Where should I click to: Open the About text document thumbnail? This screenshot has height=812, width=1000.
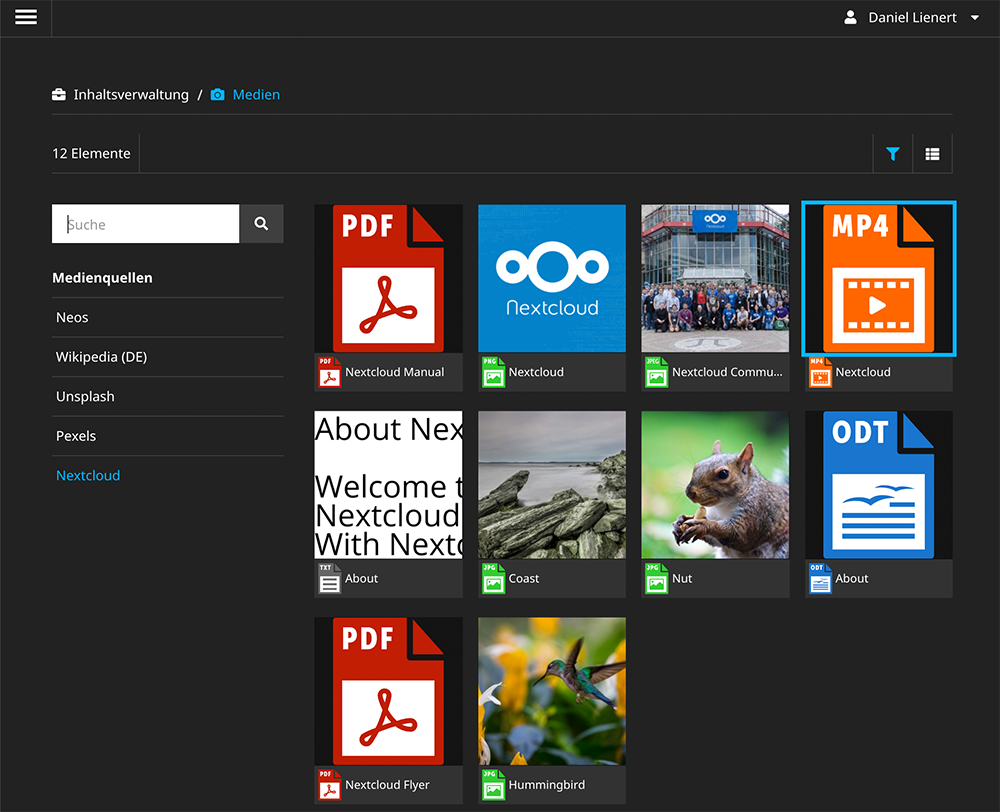(388, 485)
